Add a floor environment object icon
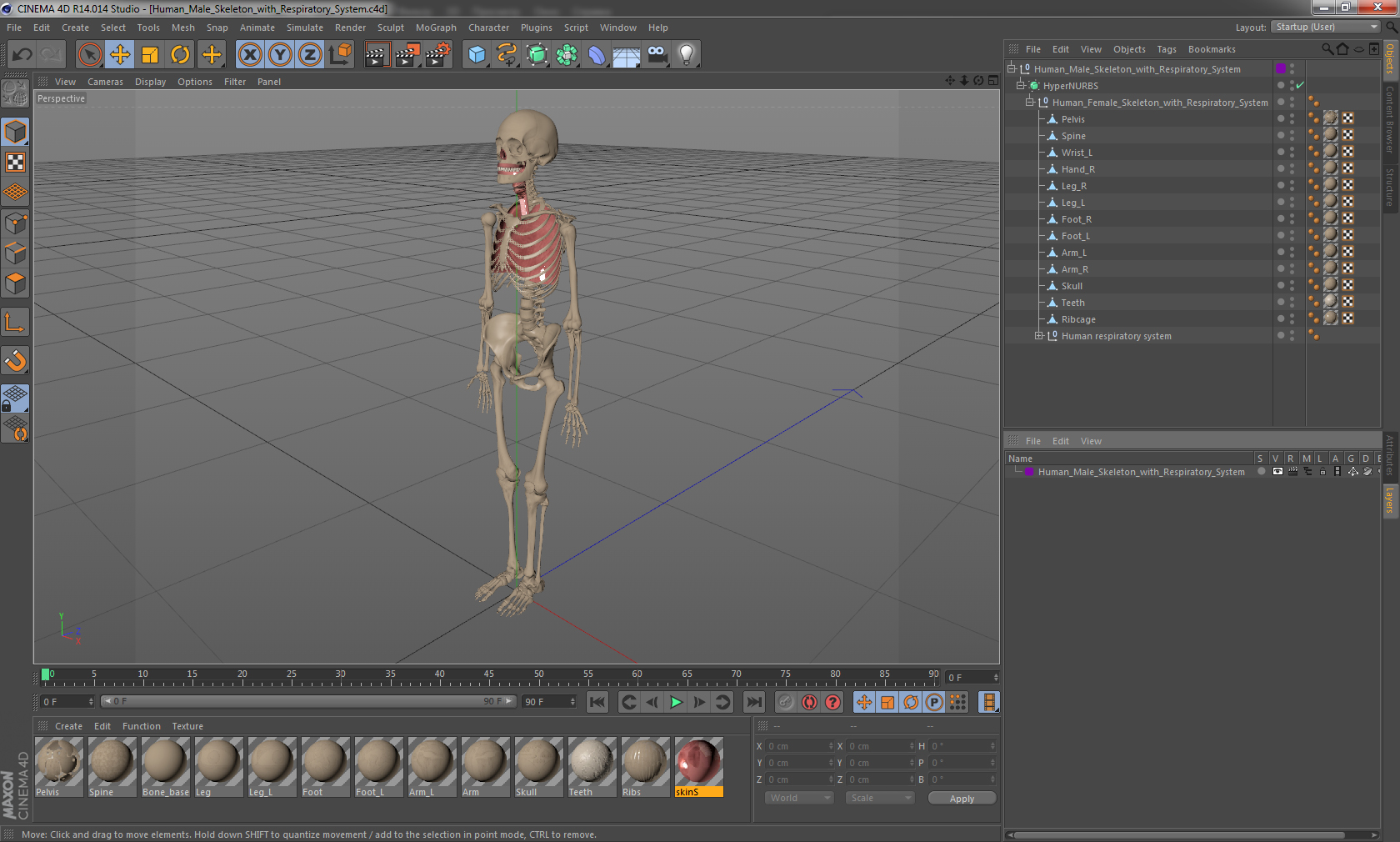The width and height of the screenshot is (1400, 842). (x=627, y=55)
